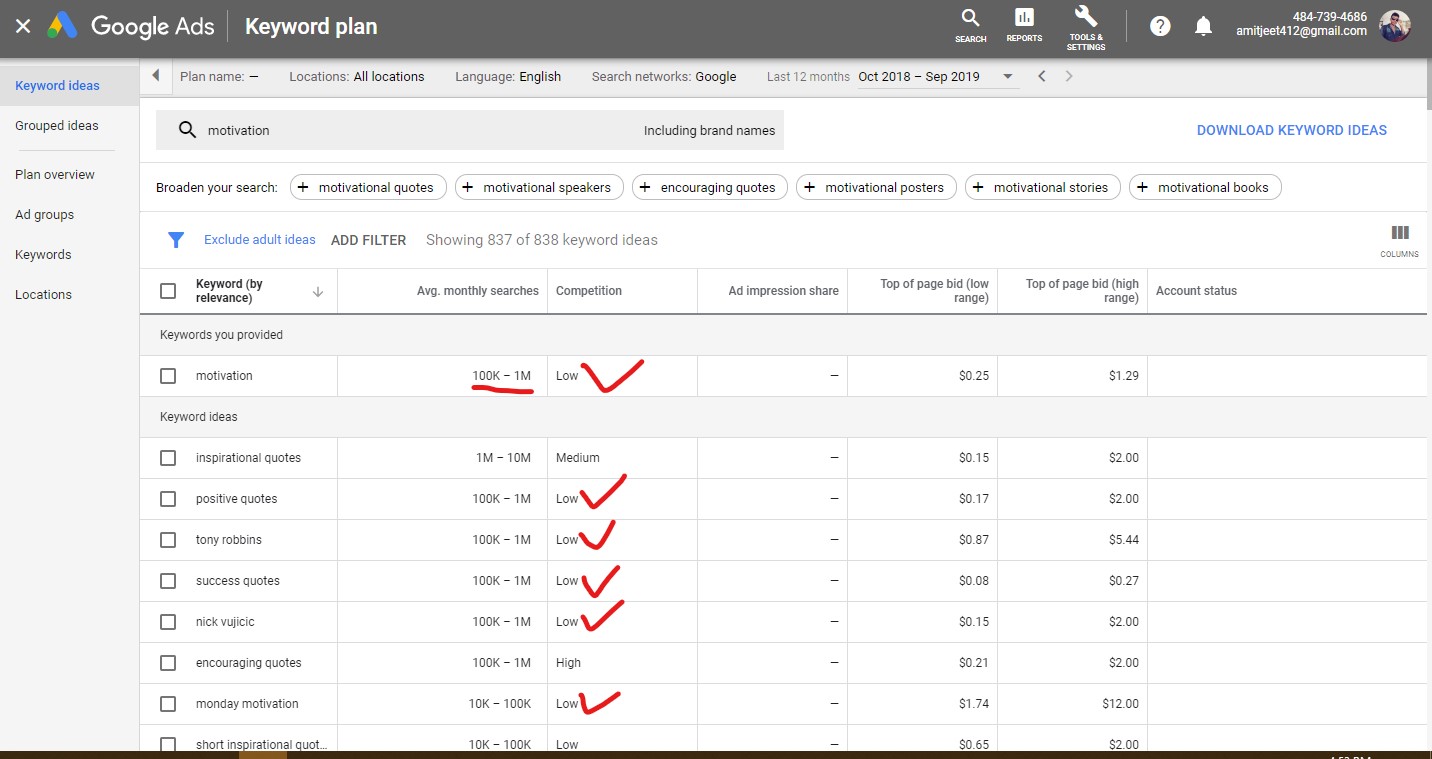Check the 'positive quotes' checkbox
Image resolution: width=1432 pixels, height=759 pixels.
click(168, 499)
